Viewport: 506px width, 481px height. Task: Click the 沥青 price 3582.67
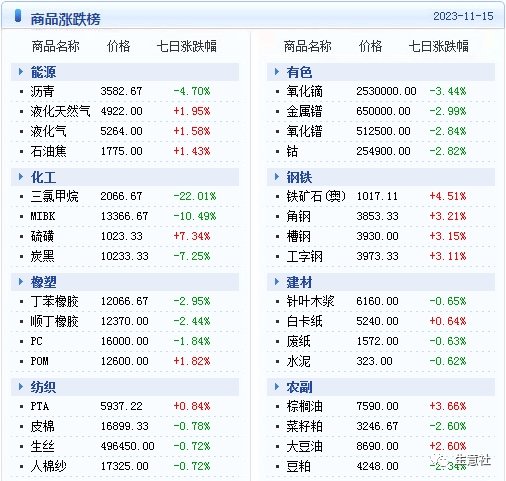(x=121, y=91)
